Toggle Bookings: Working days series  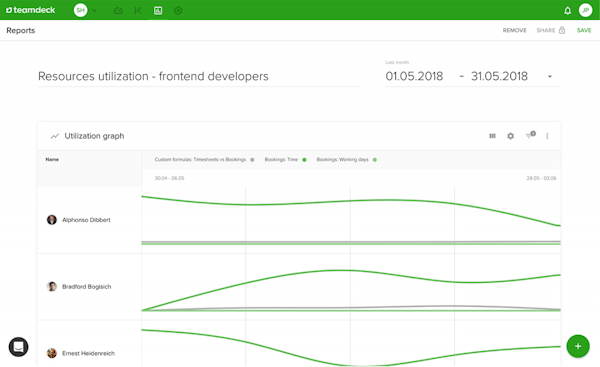(347, 160)
